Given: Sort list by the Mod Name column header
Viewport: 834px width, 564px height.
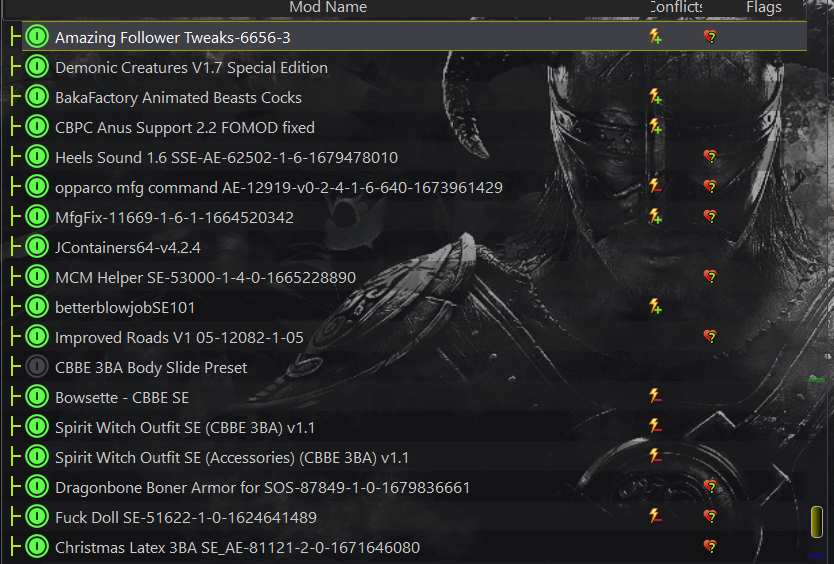Looking at the screenshot, I should (328, 7).
